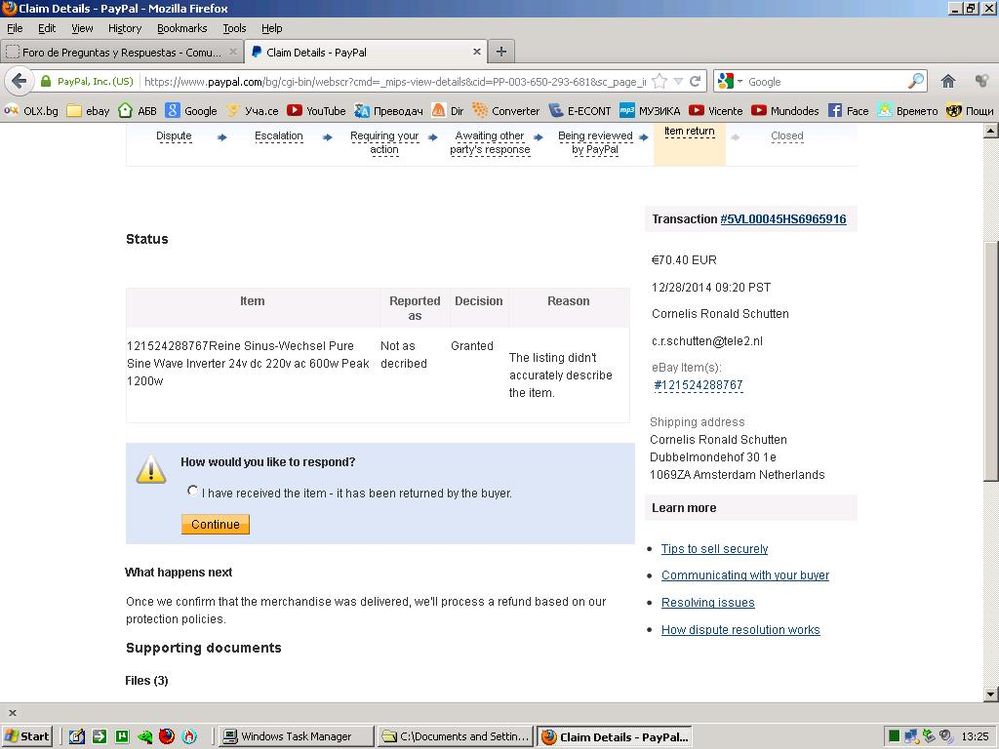This screenshot has height=749, width=999.
Task: Click 'Being reviewed by PayPal' stage label
Action: click(595, 143)
